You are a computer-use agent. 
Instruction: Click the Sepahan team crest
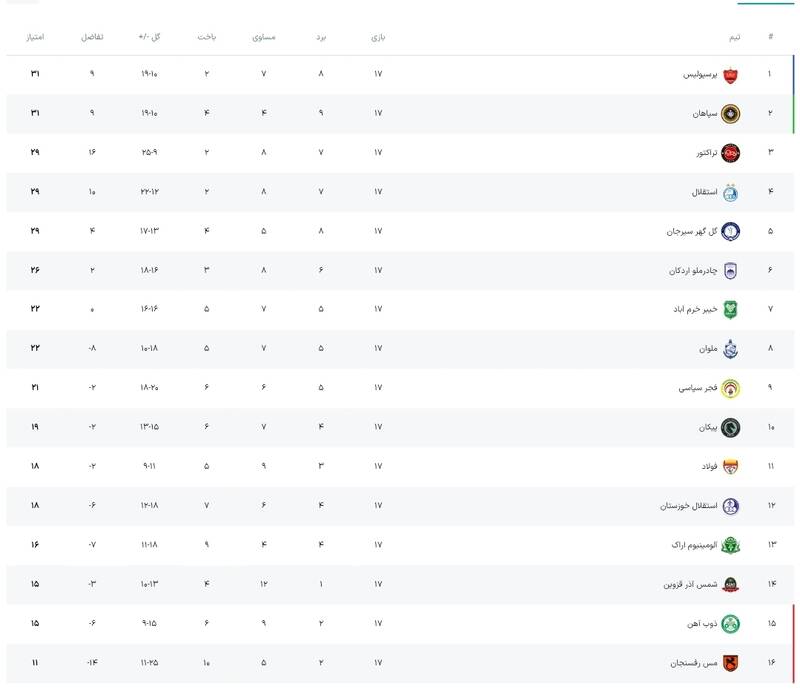click(730, 113)
